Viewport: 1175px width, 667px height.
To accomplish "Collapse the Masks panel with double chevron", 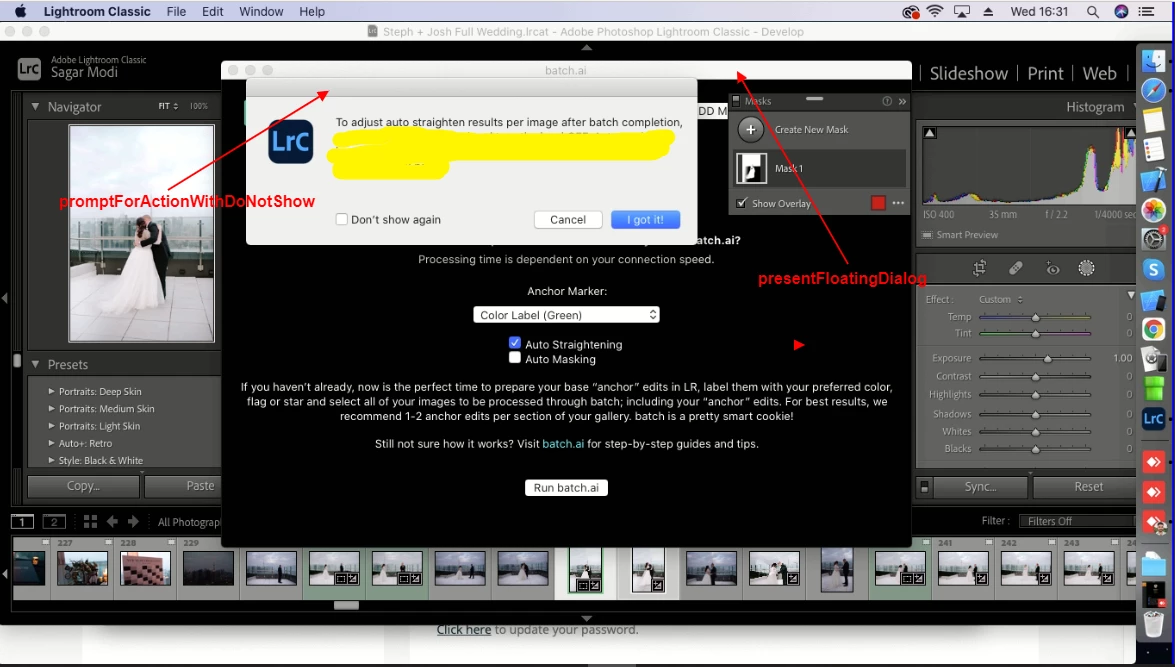I will click(x=902, y=101).
